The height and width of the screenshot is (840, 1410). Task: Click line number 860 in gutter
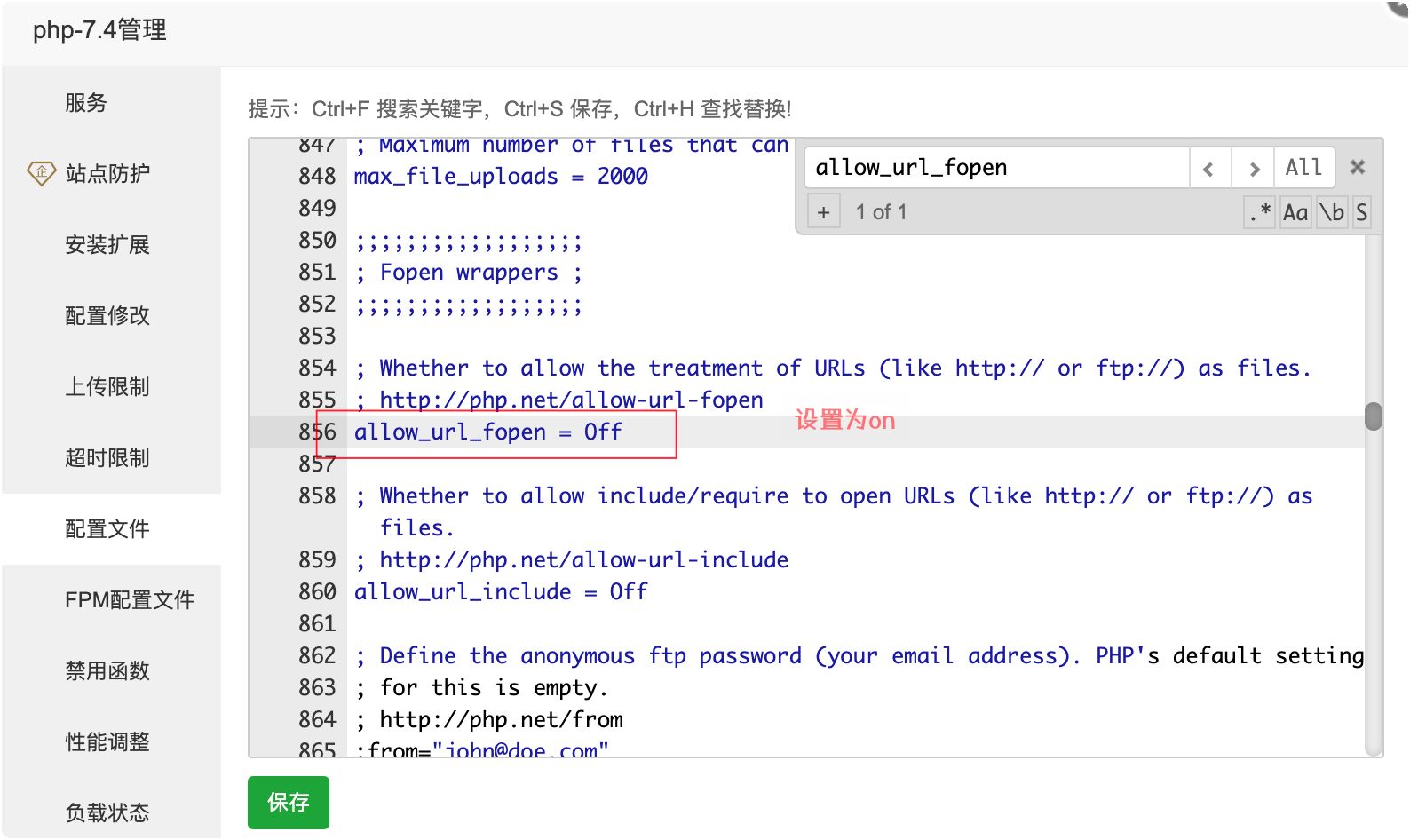[x=317, y=592]
